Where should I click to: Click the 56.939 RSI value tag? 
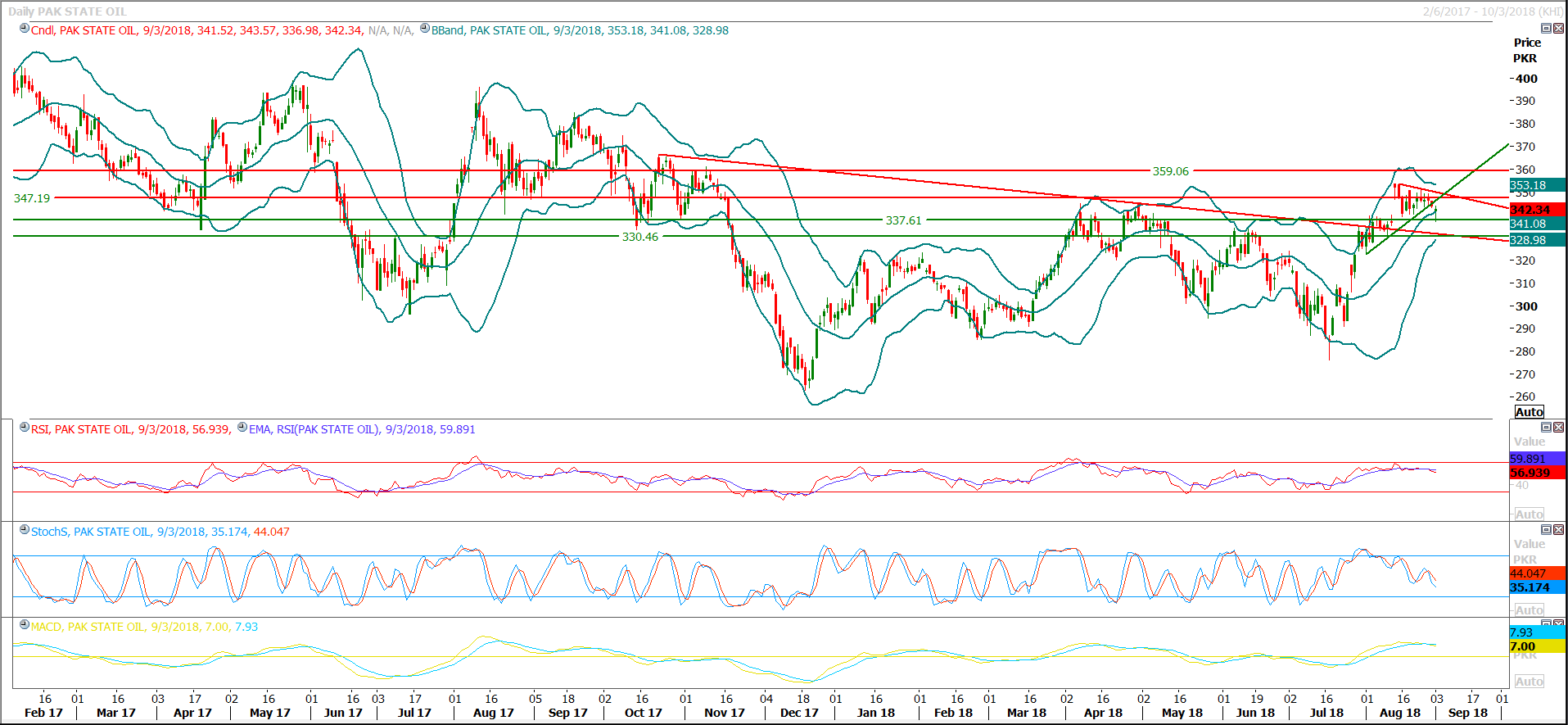[x=1538, y=473]
